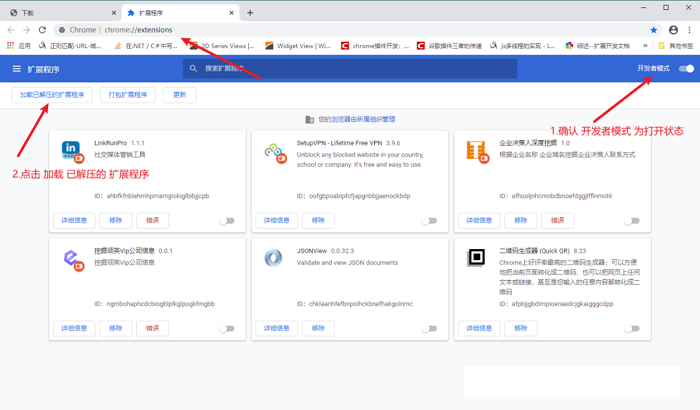Open 详细信息 for SetupVPN
The width and height of the screenshot is (700, 410).
point(277,220)
